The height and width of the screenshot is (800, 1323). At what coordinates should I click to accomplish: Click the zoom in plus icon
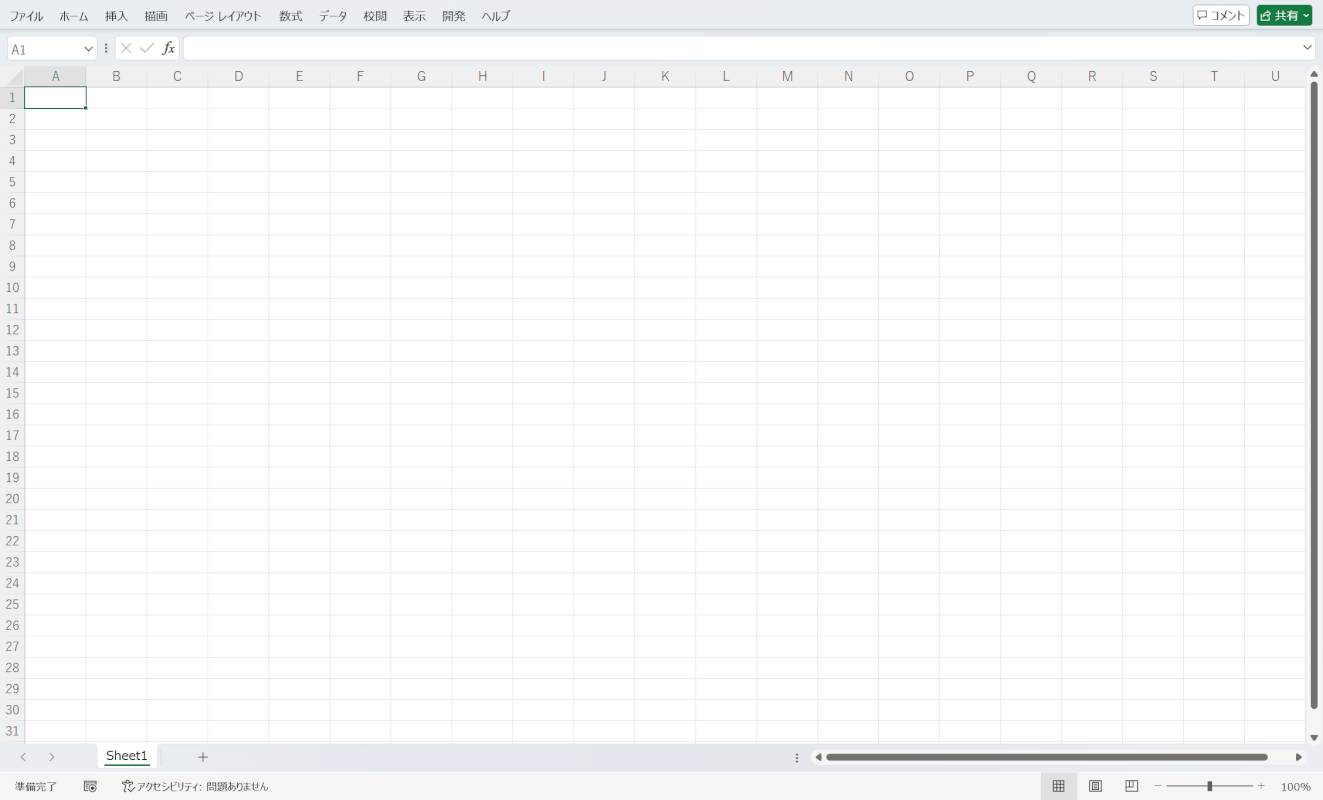tap(1261, 786)
